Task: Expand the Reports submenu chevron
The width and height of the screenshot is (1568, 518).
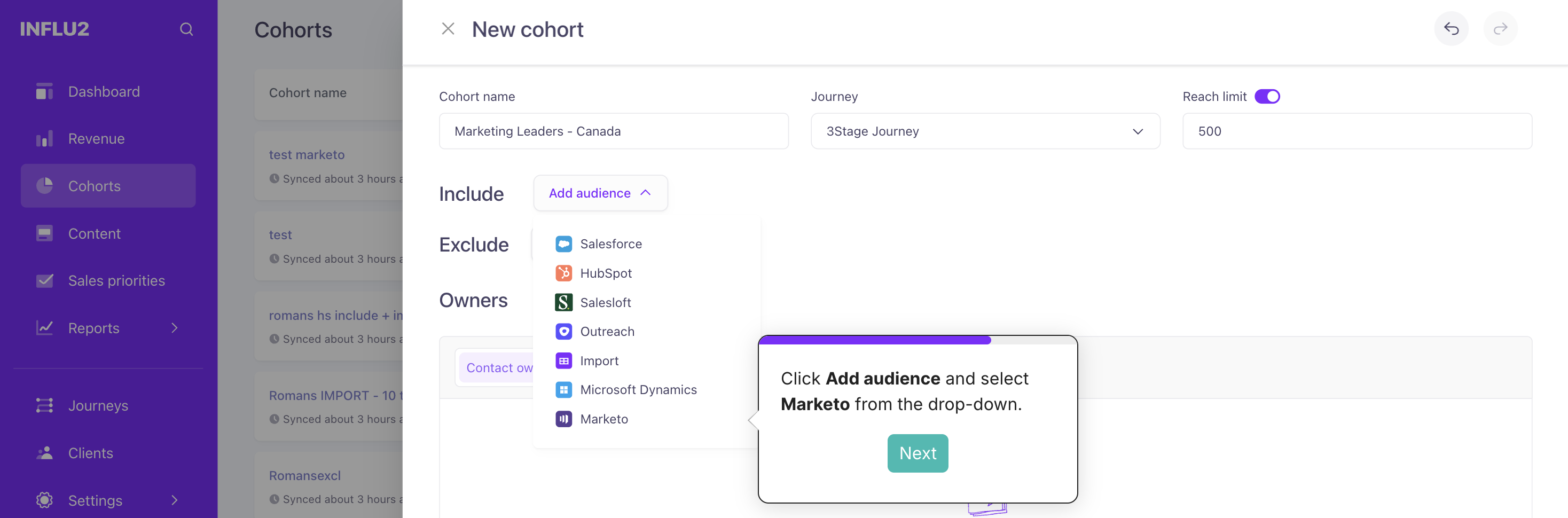Action: (x=175, y=328)
